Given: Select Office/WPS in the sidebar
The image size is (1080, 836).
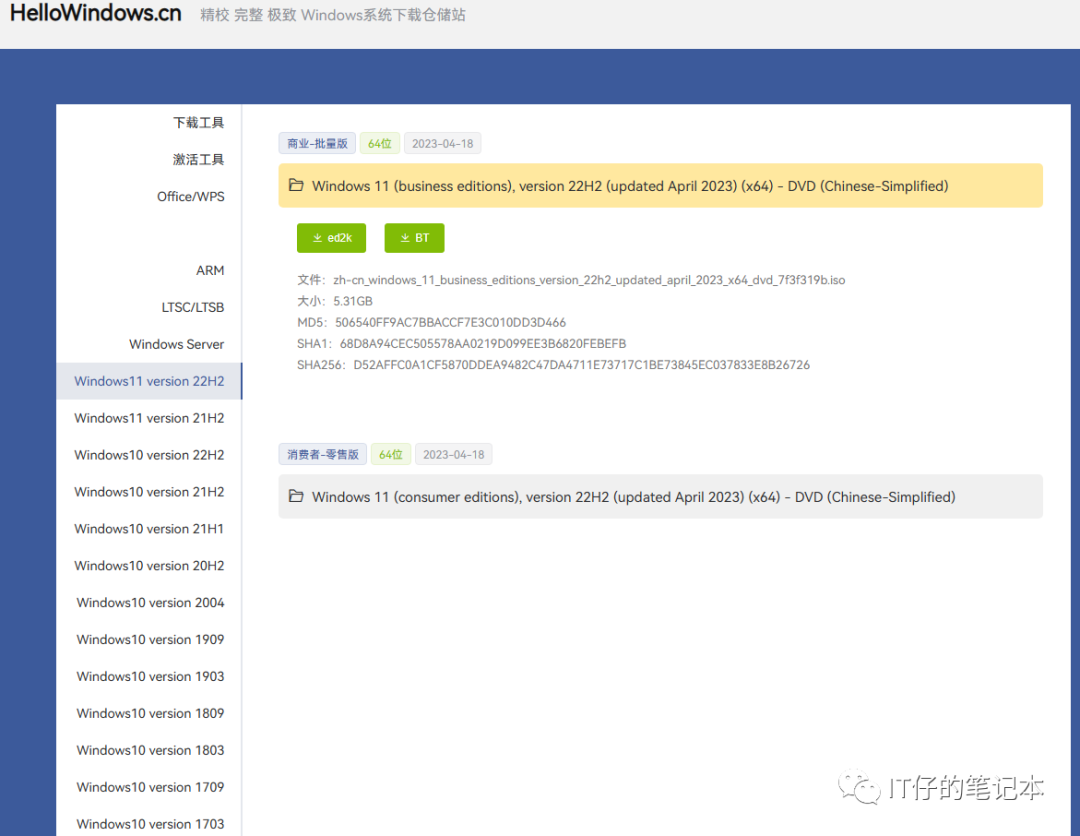Looking at the screenshot, I should (x=191, y=197).
